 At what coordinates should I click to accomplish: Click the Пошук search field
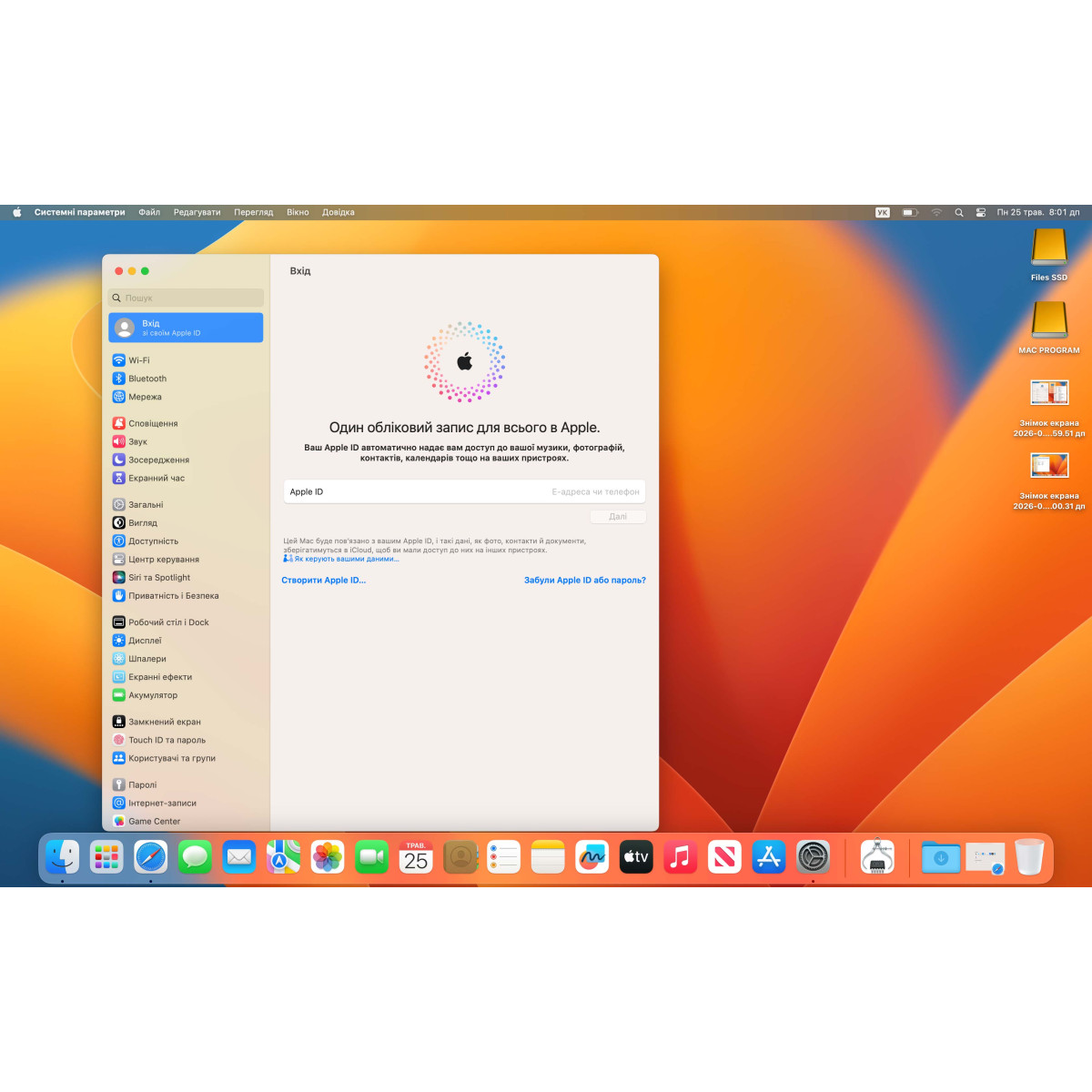[186, 298]
